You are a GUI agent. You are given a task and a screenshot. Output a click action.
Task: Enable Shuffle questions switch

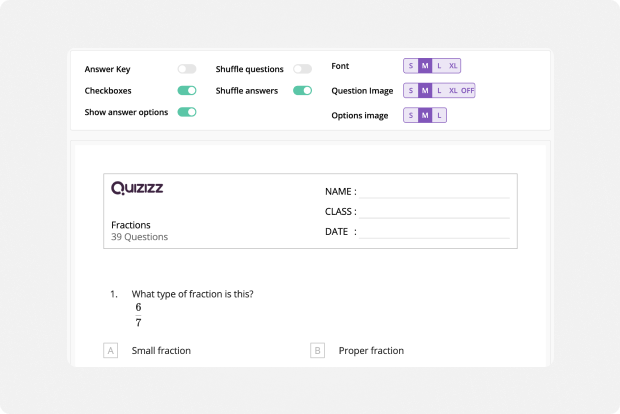[x=302, y=69]
